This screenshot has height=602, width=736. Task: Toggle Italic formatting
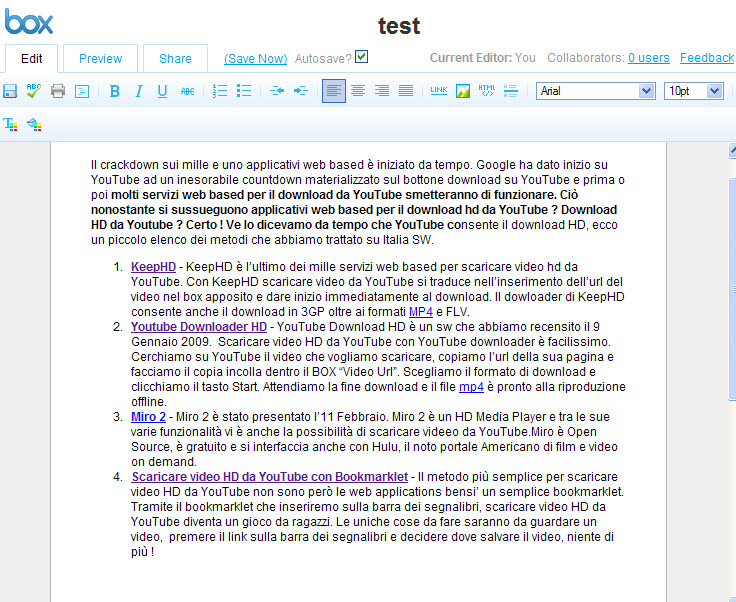click(138, 91)
